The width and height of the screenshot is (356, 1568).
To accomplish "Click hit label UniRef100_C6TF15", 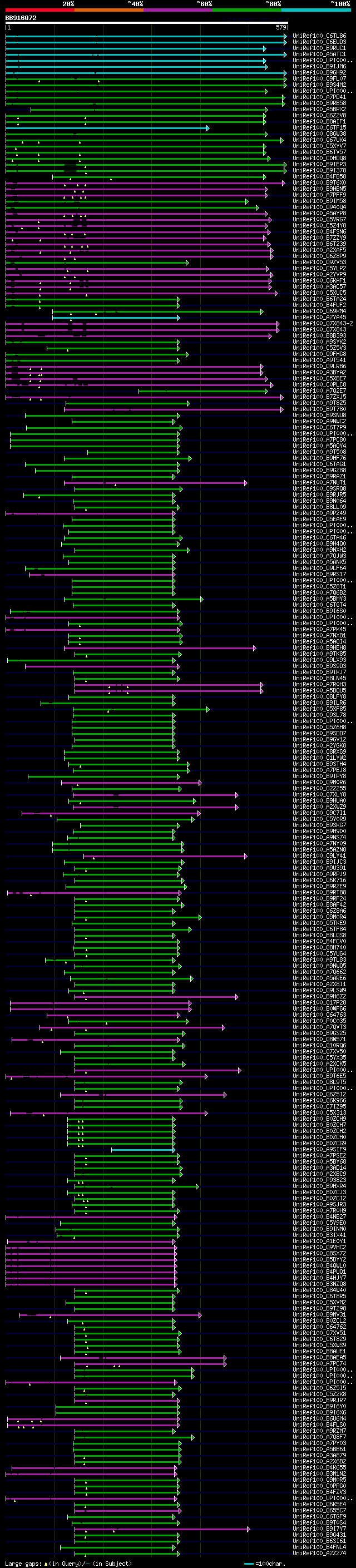I will tap(319, 128).
